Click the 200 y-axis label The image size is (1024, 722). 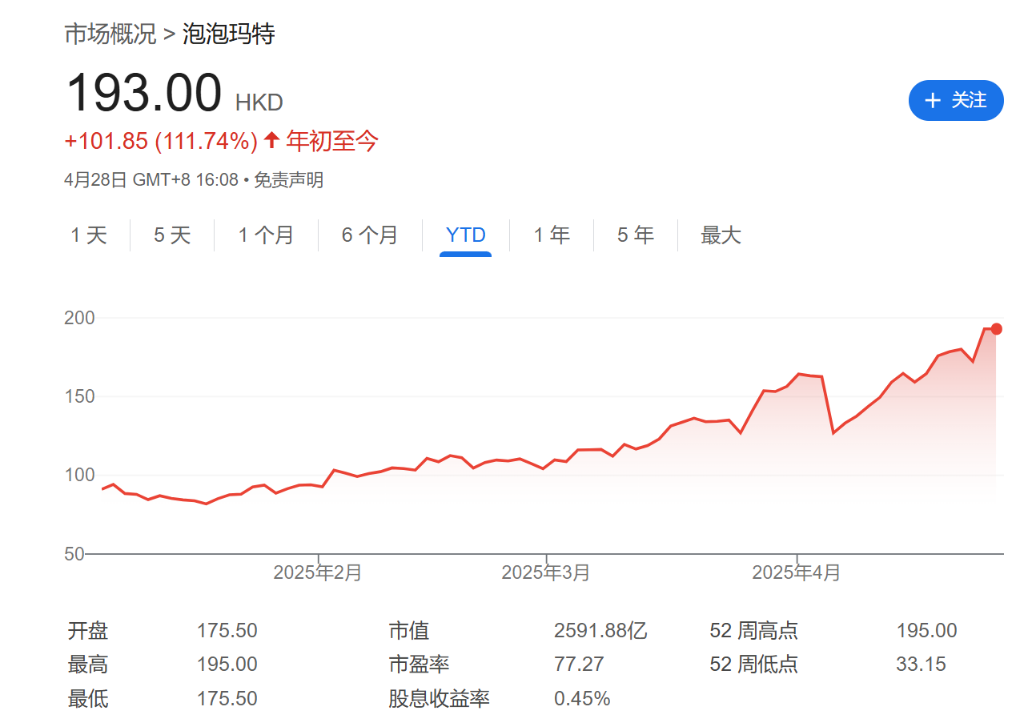coord(80,318)
